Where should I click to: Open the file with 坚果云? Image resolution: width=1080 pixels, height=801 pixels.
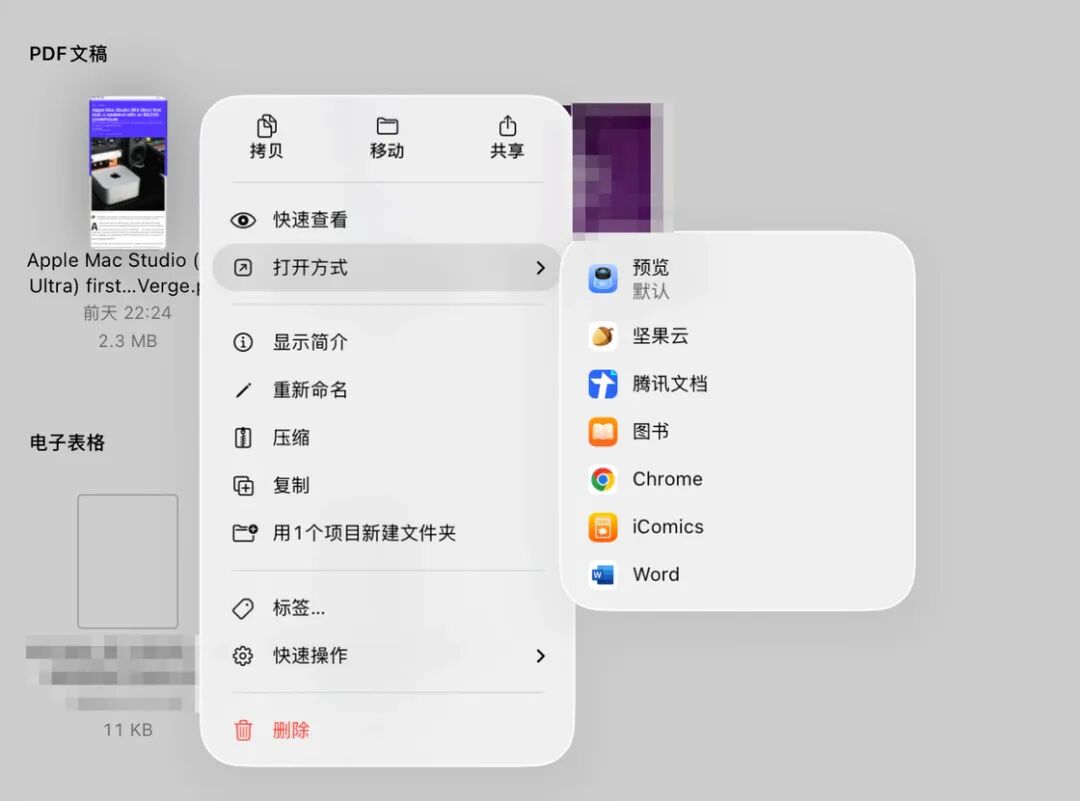coord(738,336)
